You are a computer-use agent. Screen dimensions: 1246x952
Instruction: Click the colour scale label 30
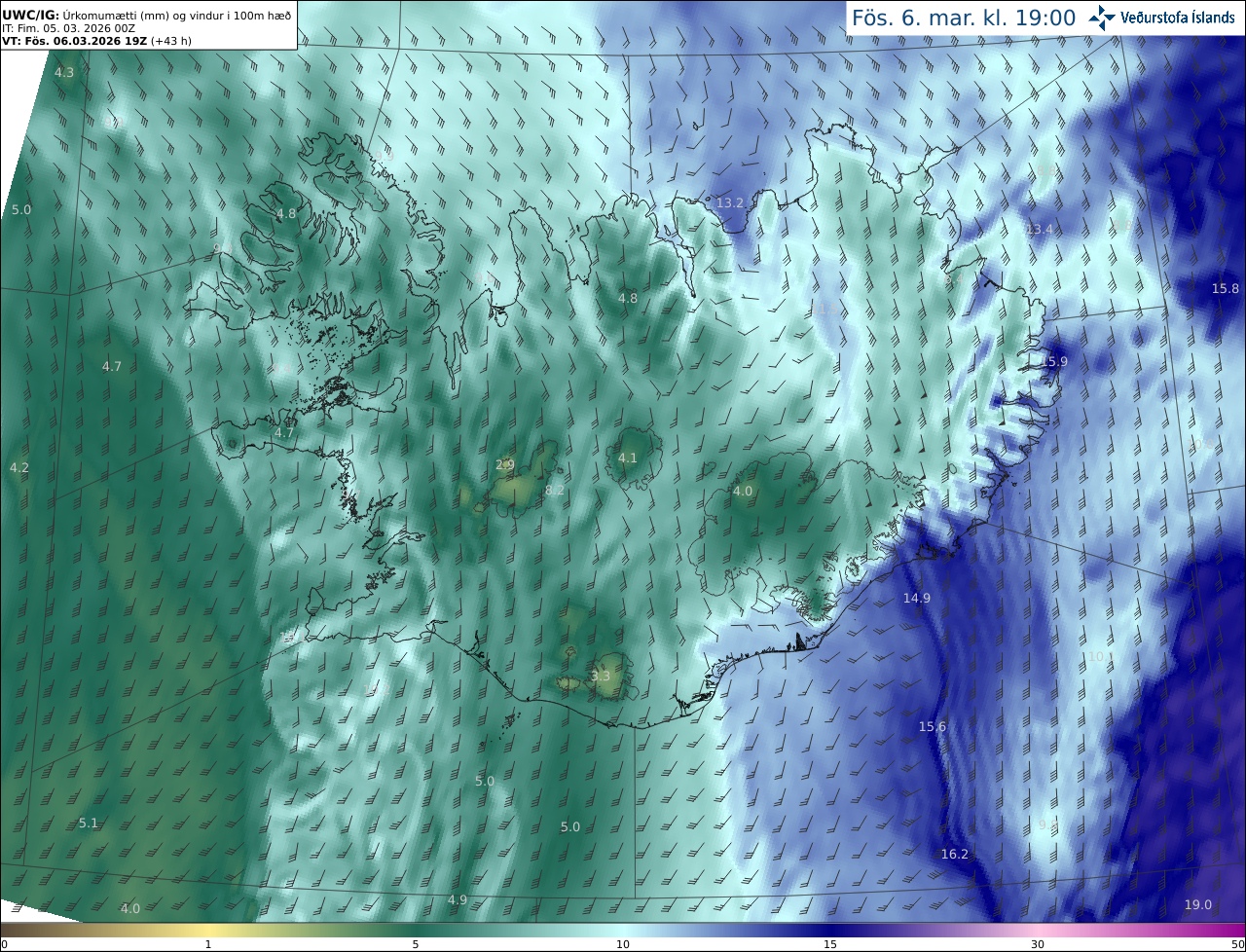pyautogui.click(x=1038, y=944)
